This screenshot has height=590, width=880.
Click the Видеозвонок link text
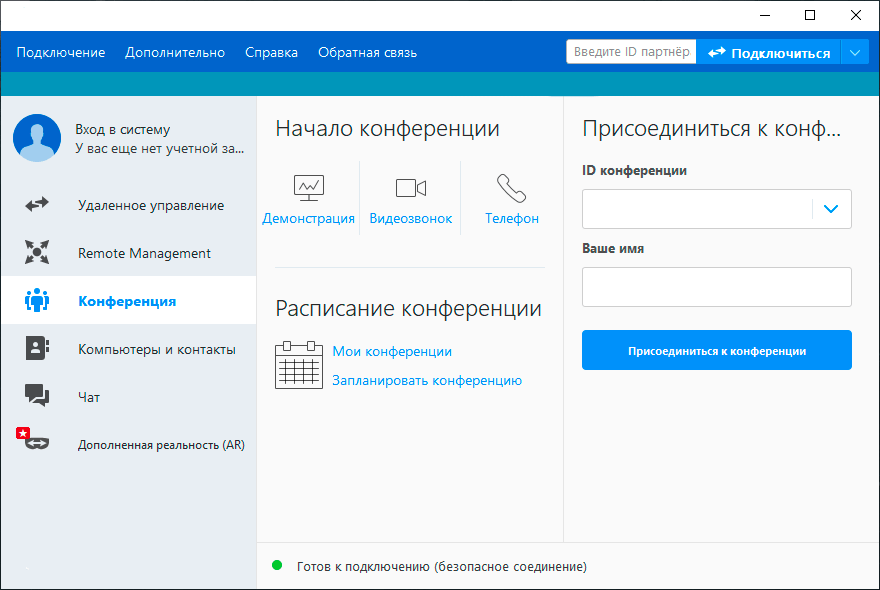410,218
